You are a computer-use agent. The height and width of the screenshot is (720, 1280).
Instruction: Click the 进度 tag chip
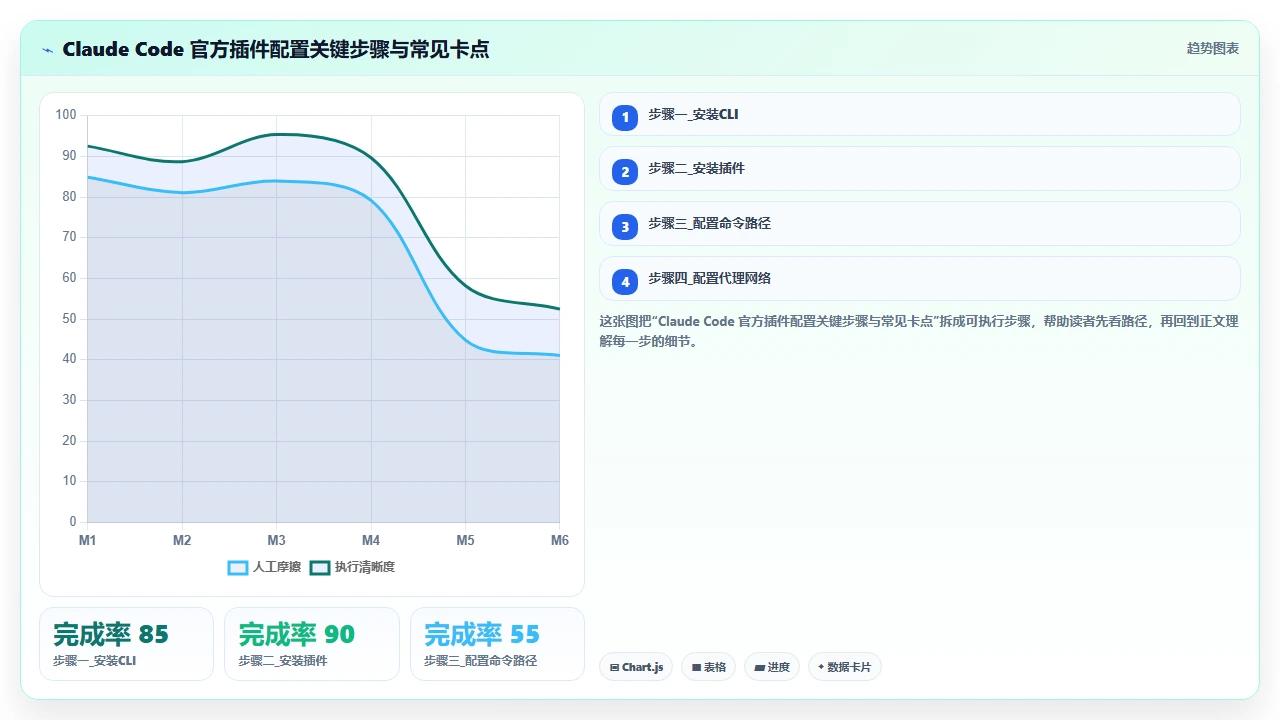coord(772,667)
